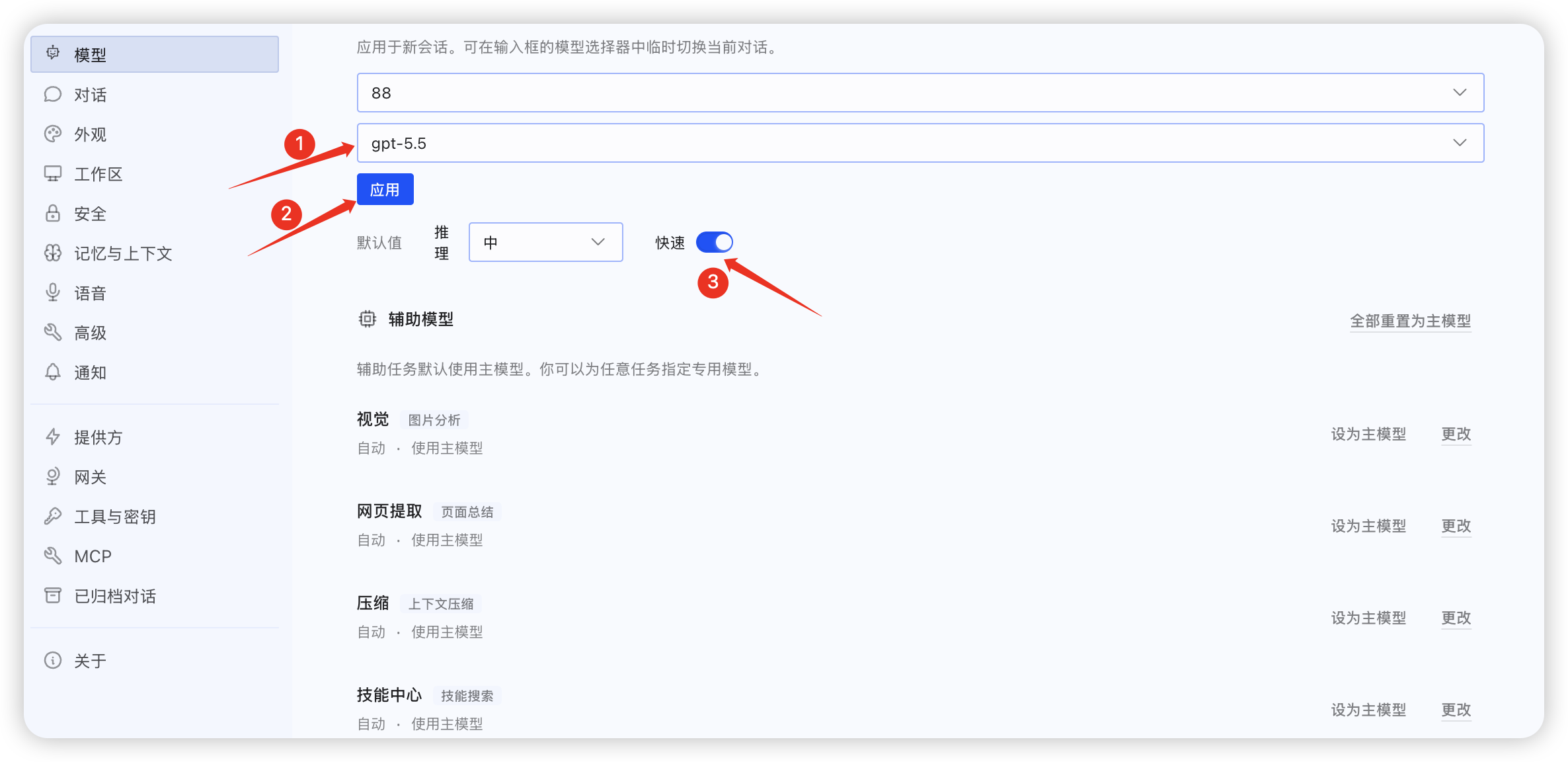Image resolution: width=1568 pixels, height=762 pixels.
Task: Click 更改 for 视觉 task
Action: (1456, 434)
